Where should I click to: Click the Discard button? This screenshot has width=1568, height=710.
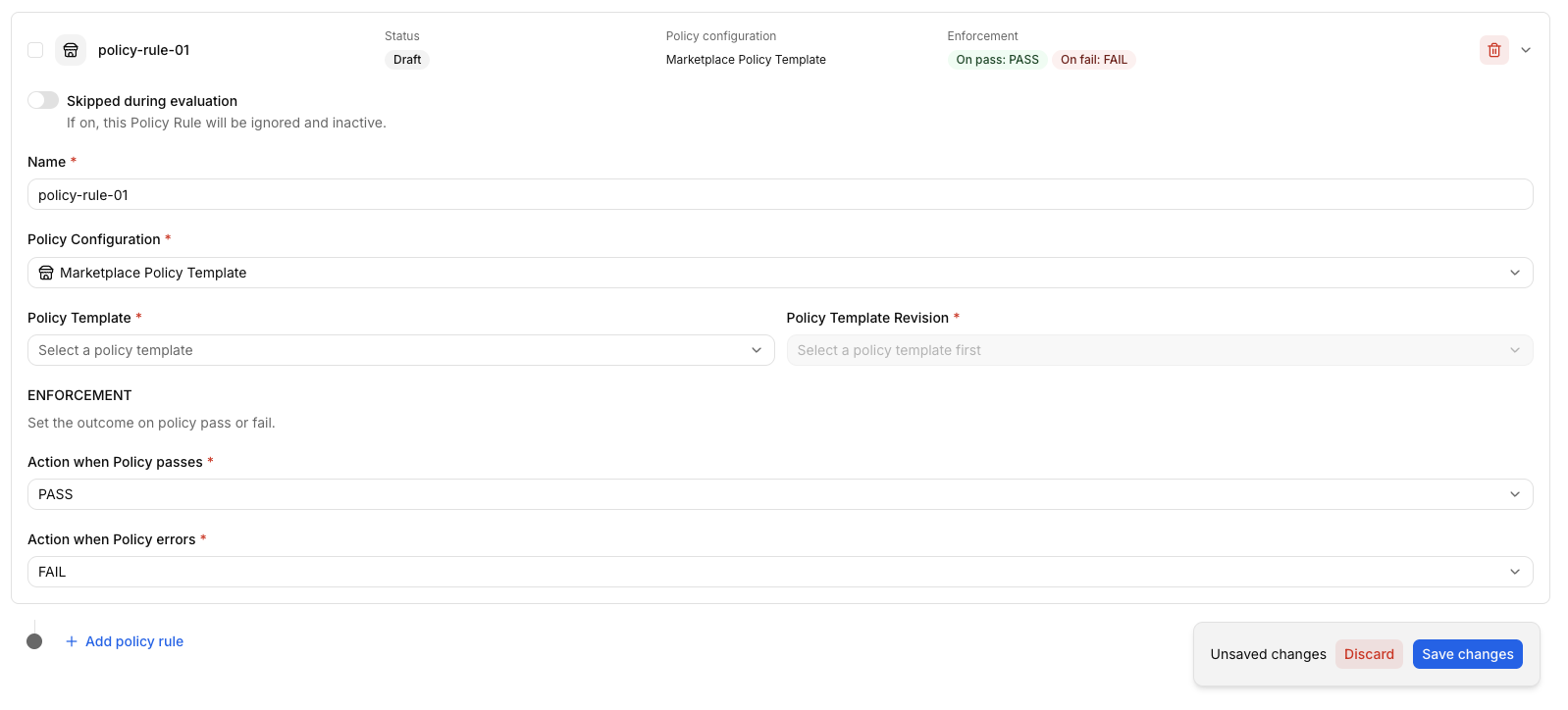(1369, 654)
